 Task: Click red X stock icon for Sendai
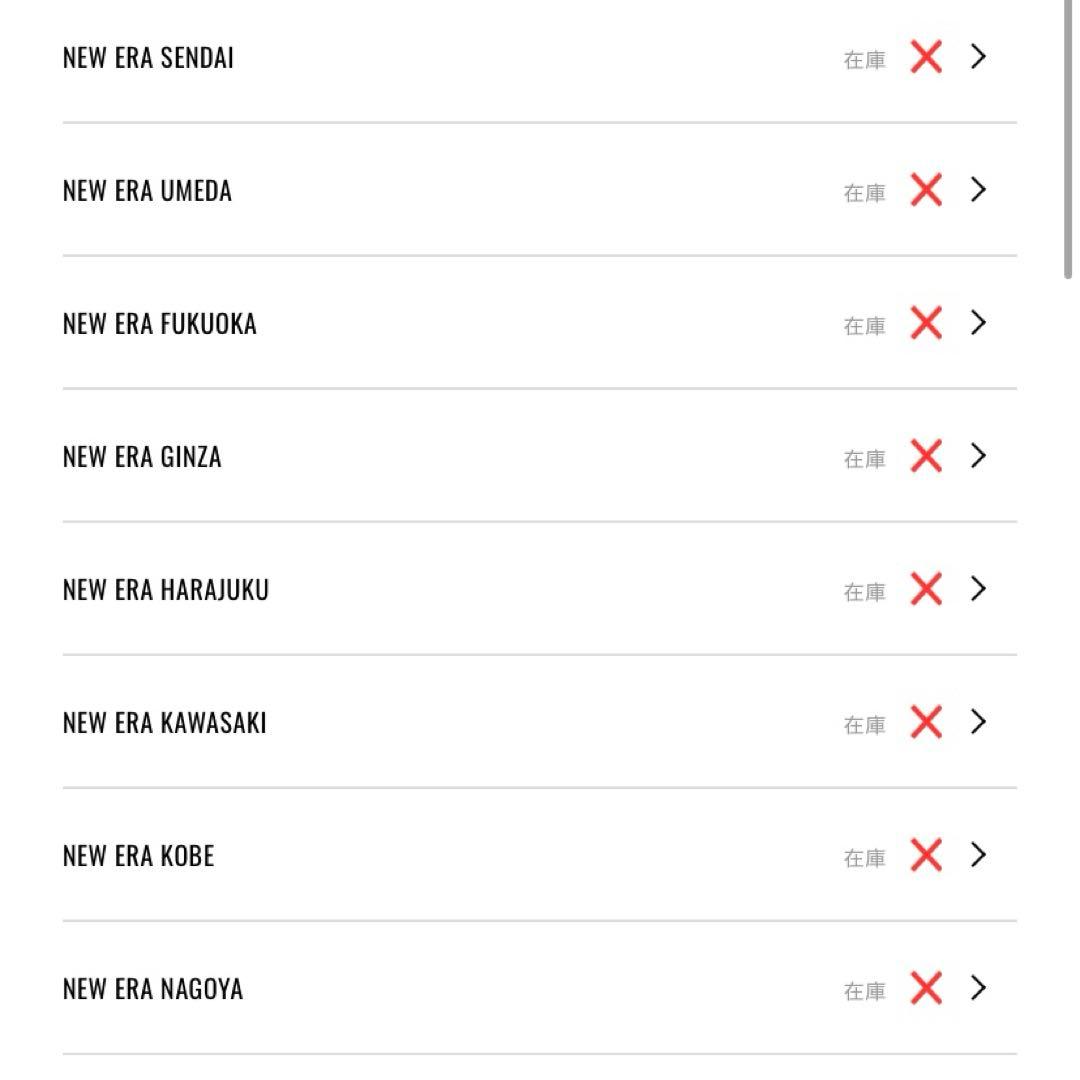(926, 57)
